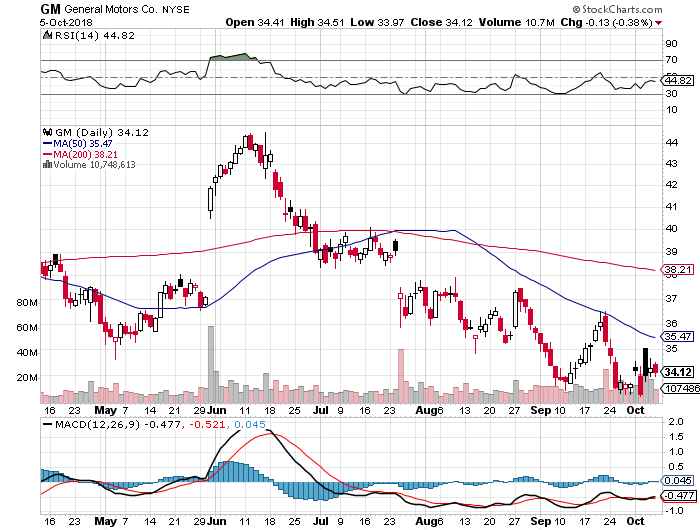Click the RSI(14) legend line icon

[46, 36]
